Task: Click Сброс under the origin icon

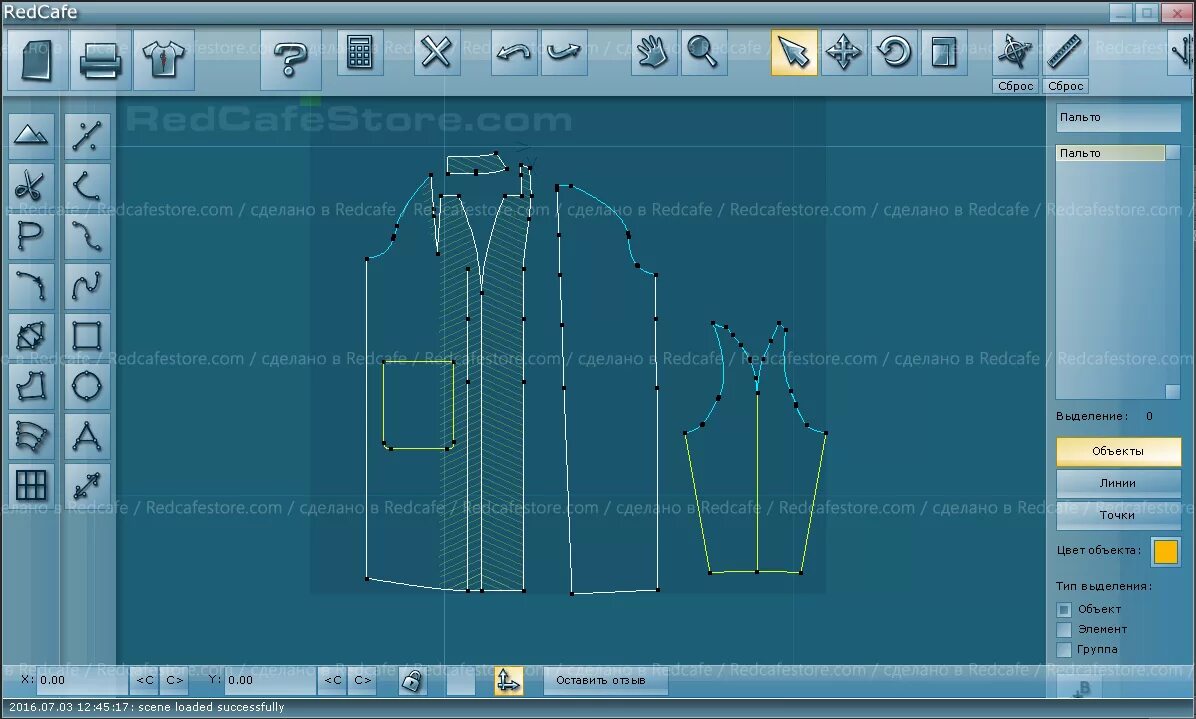Action: point(1015,86)
